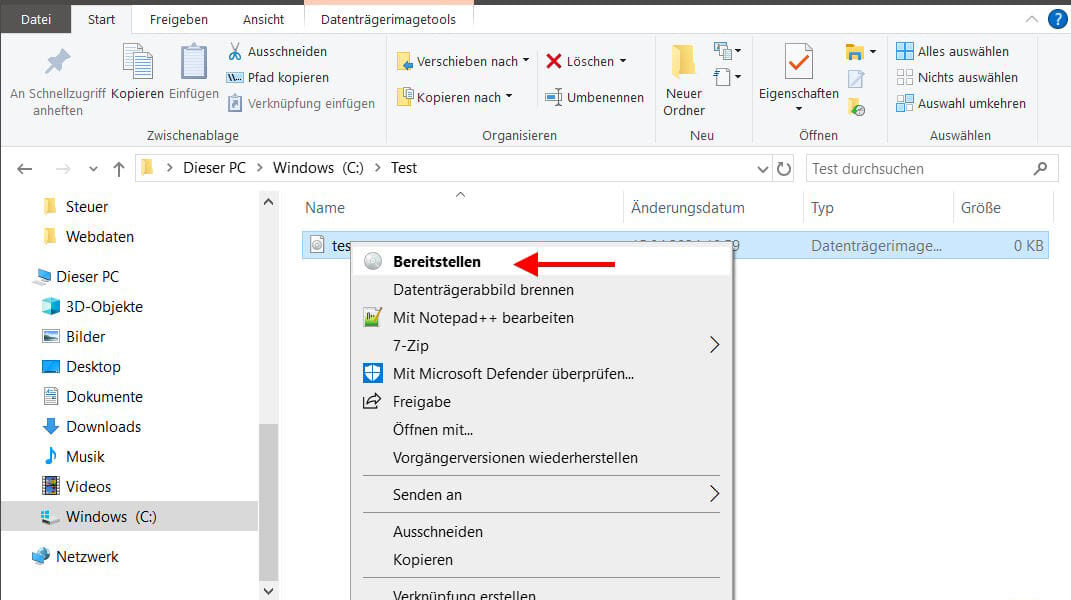Switch to the Ansicht tab
This screenshot has height=600, width=1071.
tap(263, 19)
